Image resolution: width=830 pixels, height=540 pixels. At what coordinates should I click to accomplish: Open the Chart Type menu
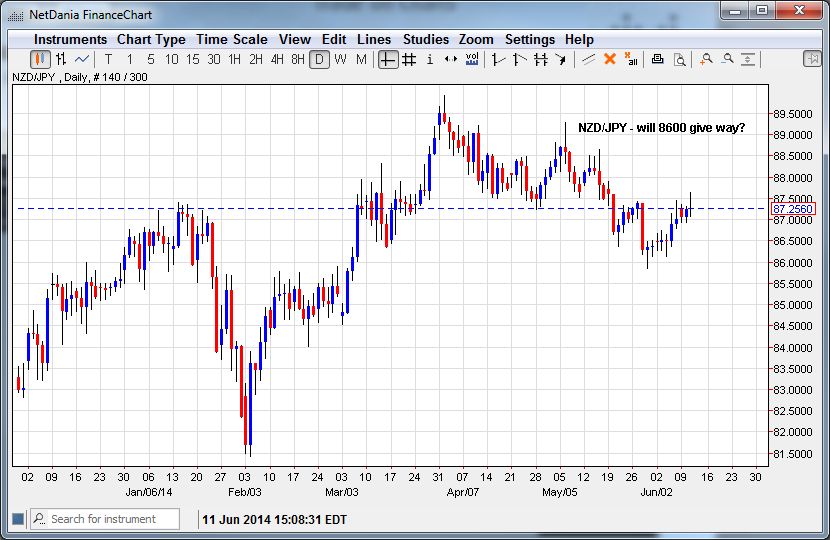(x=151, y=40)
